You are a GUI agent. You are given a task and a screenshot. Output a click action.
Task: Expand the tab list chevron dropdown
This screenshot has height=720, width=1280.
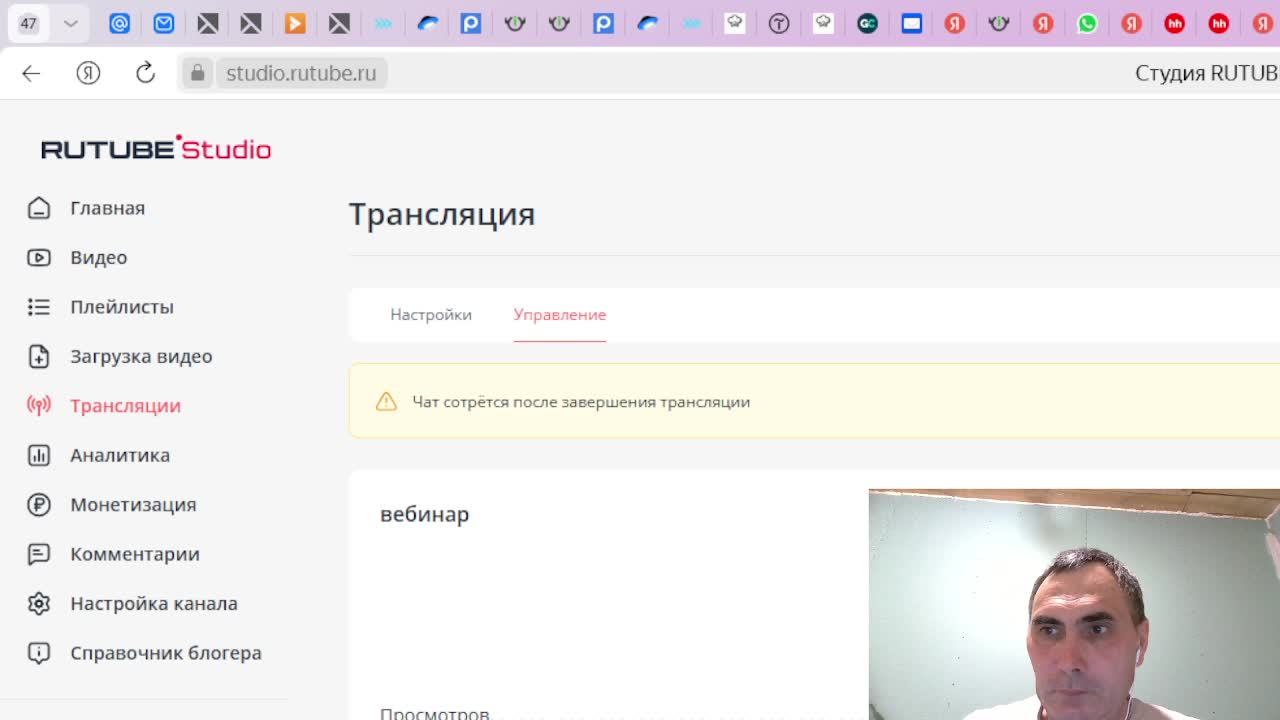pyautogui.click(x=70, y=23)
